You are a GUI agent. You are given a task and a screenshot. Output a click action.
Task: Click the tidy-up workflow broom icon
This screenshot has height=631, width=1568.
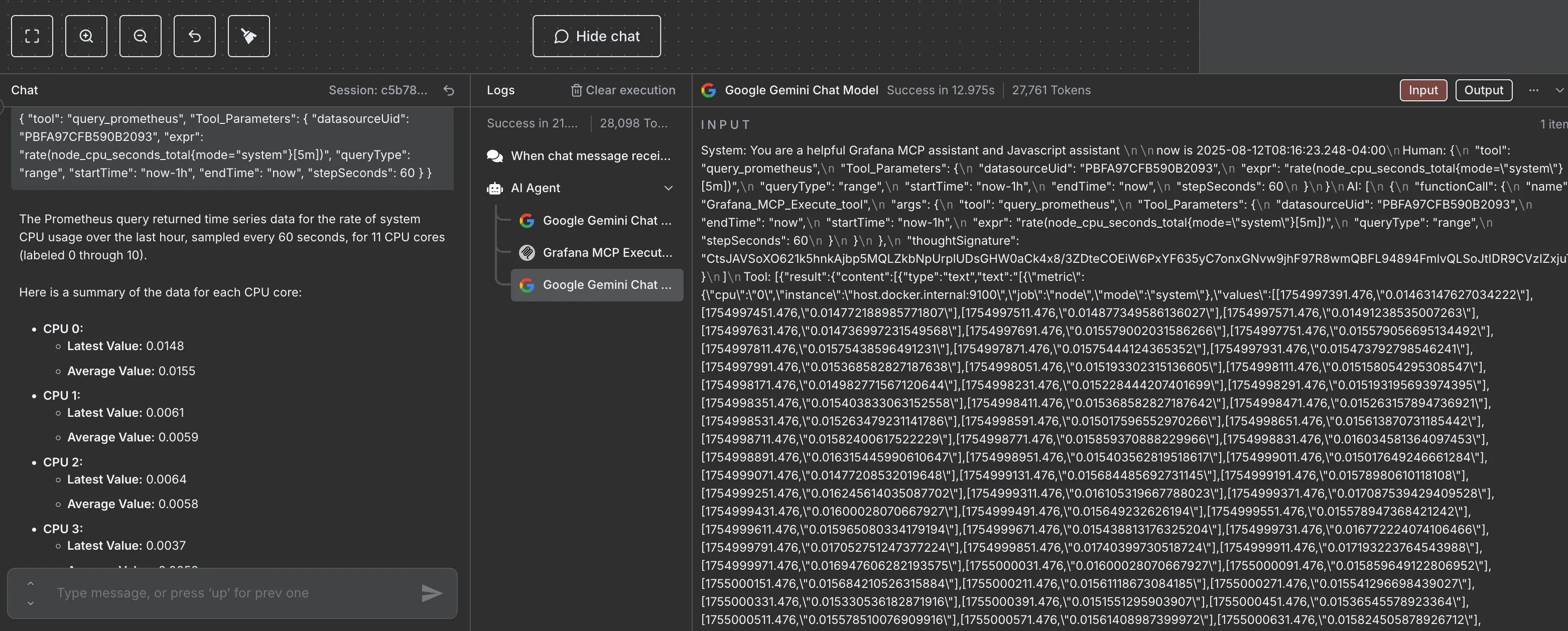point(248,37)
